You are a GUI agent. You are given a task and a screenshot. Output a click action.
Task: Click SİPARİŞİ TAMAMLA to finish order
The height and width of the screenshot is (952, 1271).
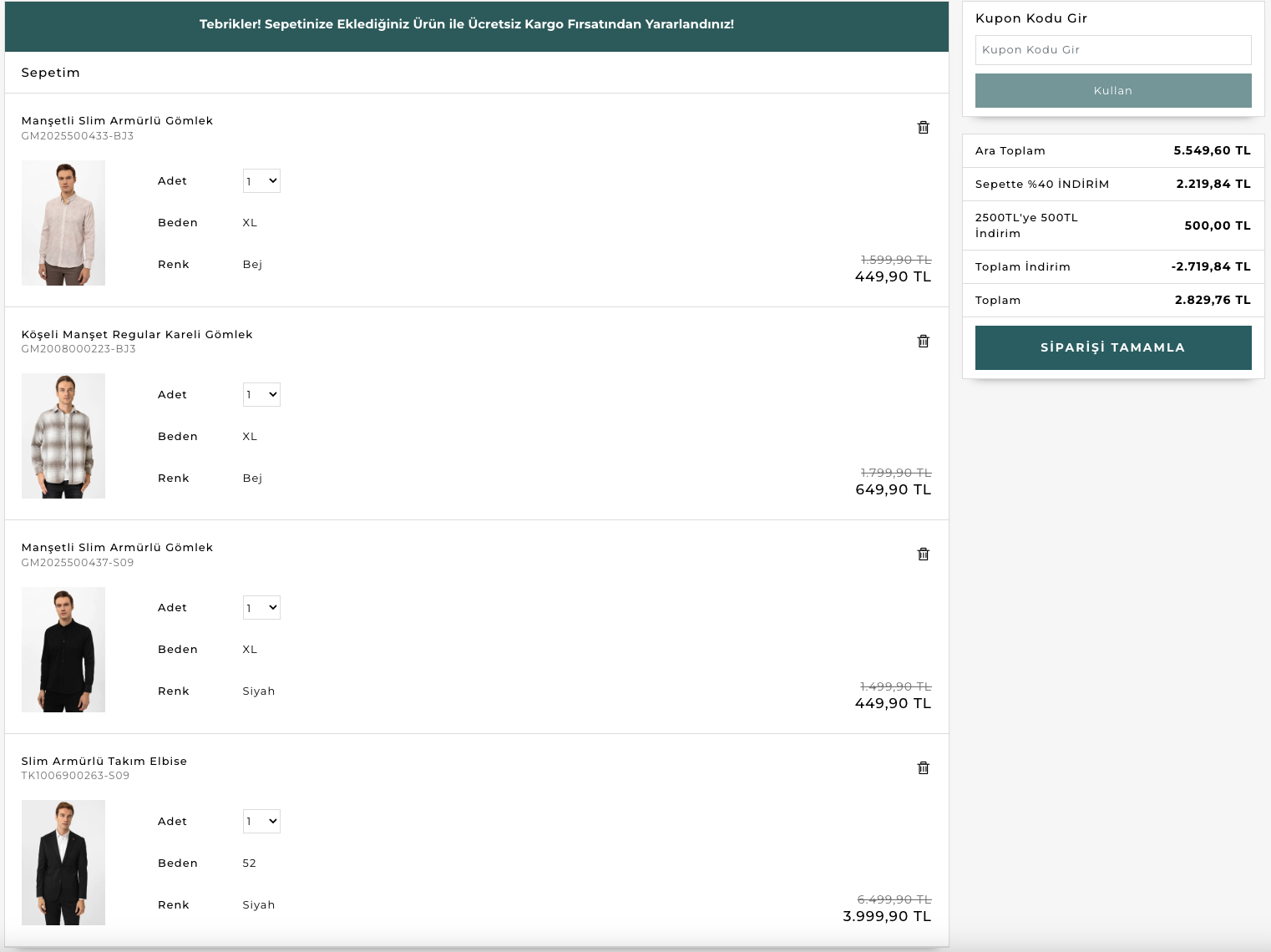coord(1113,347)
